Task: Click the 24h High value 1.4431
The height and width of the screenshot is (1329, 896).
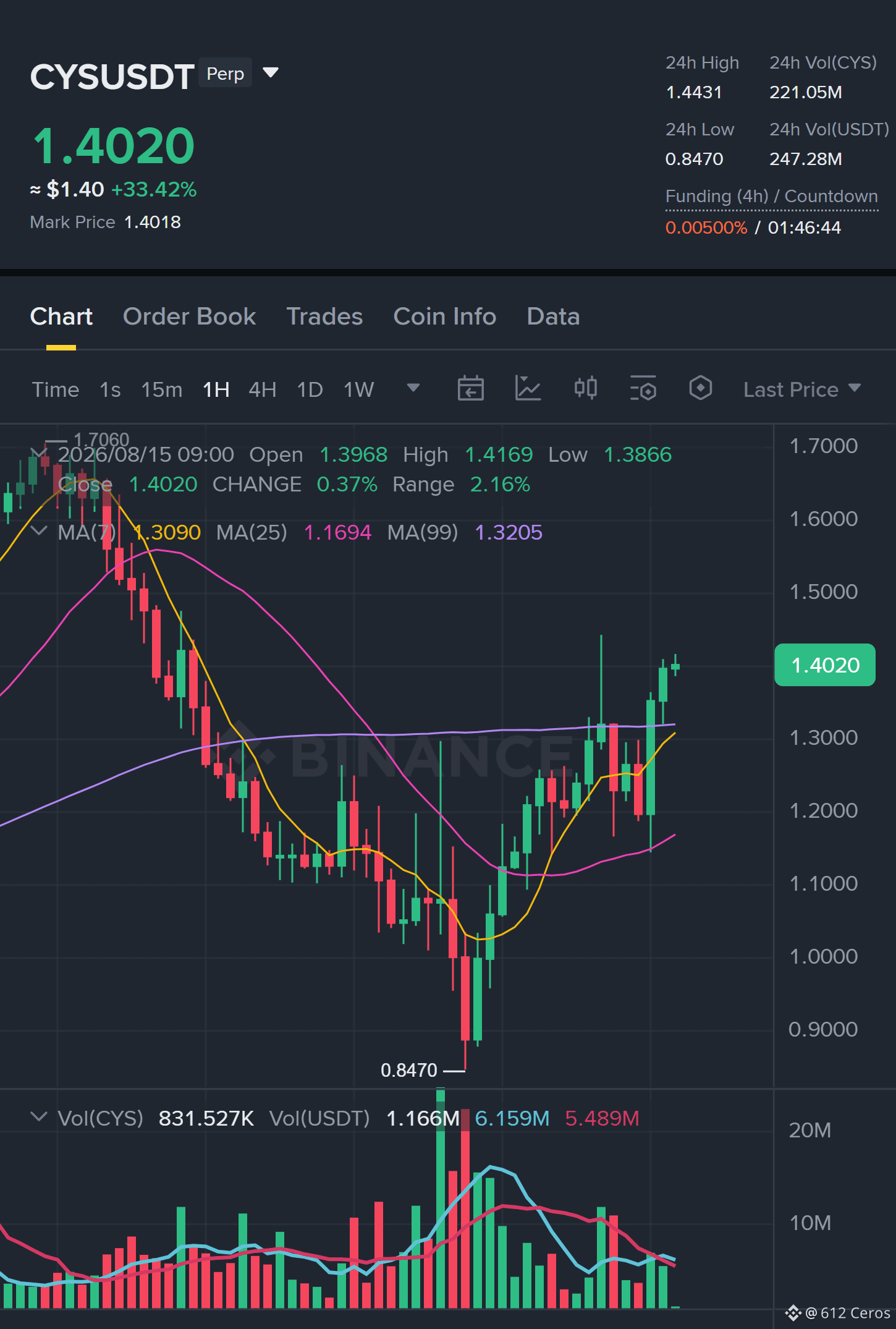Action: tap(694, 93)
